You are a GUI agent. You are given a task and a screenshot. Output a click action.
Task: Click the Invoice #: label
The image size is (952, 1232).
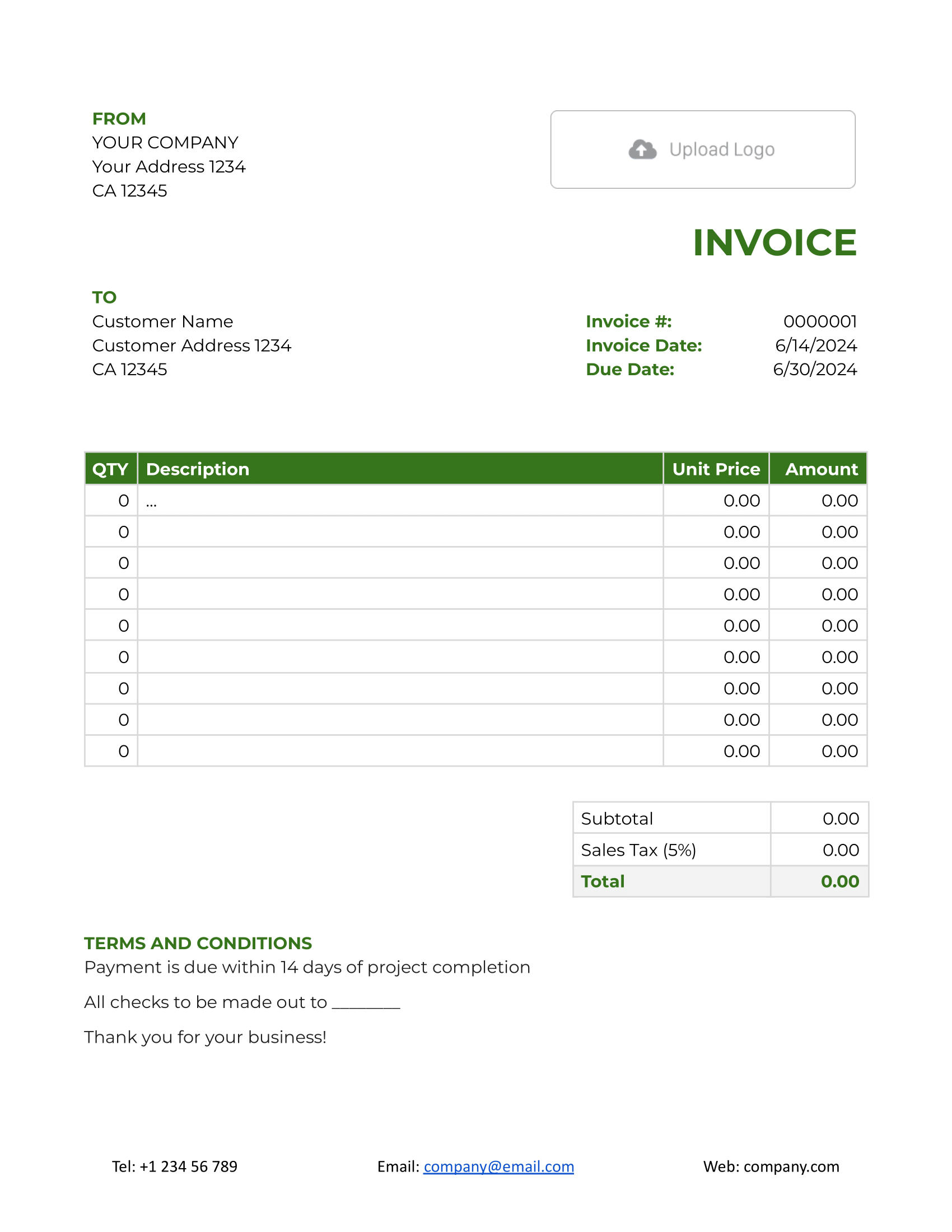[x=629, y=321]
